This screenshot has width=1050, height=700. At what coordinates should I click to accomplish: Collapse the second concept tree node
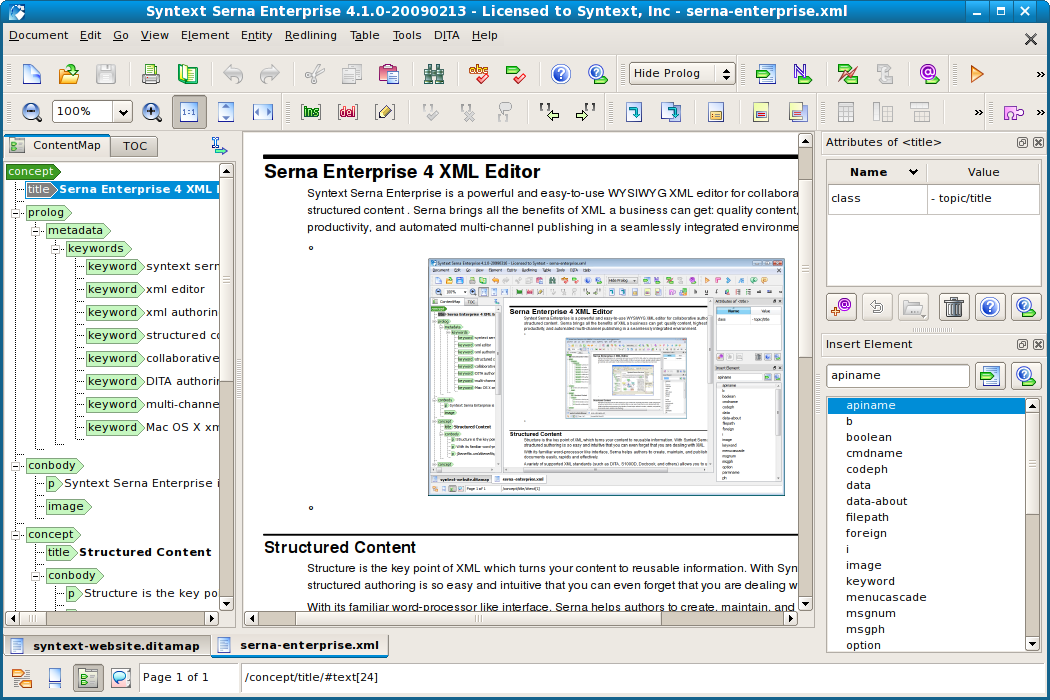coord(15,535)
